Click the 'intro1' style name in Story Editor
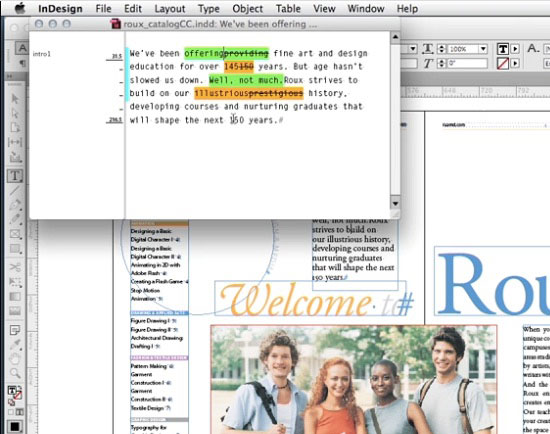This screenshot has height=434, width=550. click(x=42, y=54)
